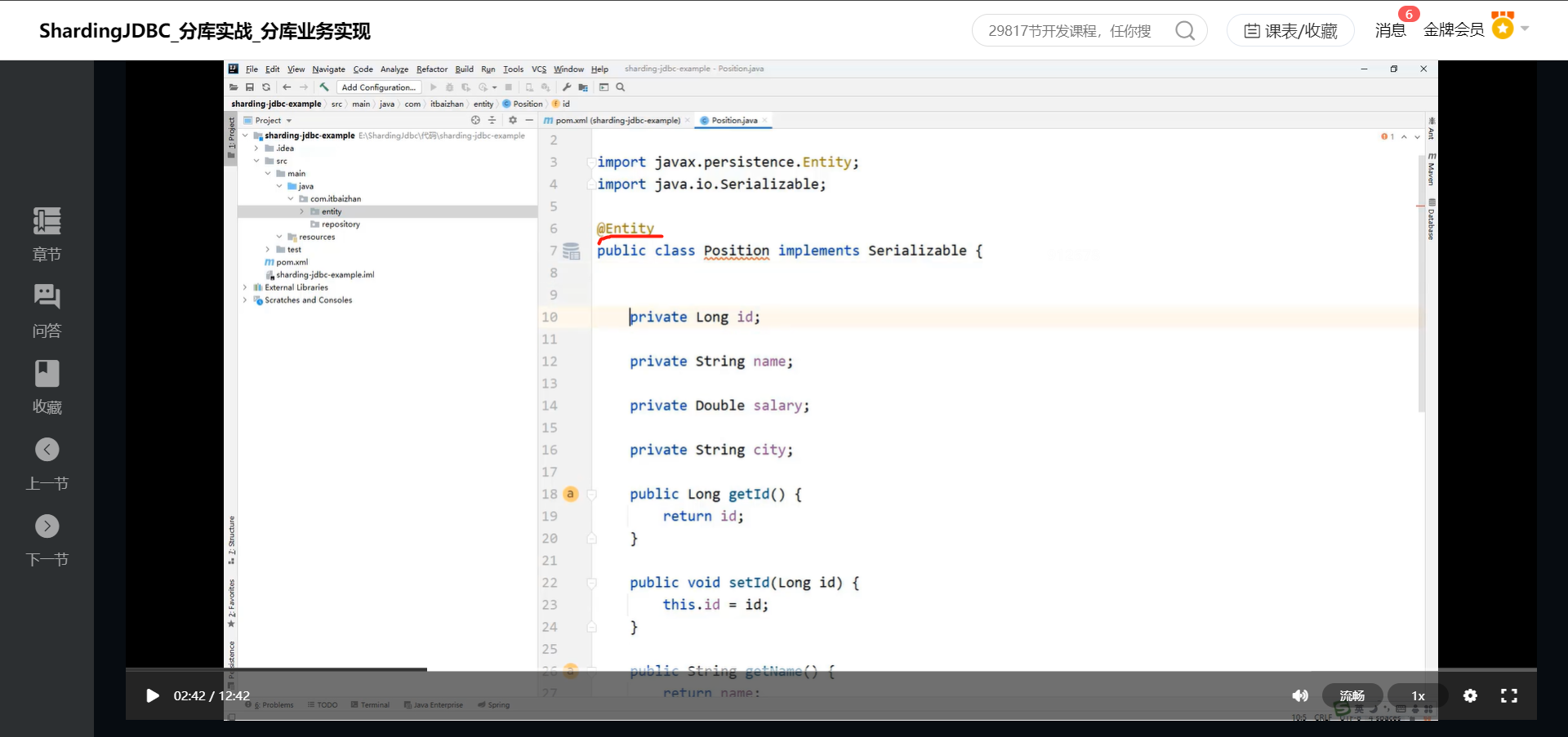Expand the test folder node
The height and width of the screenshot is (737, 1568).
click(x=268, y=250)
